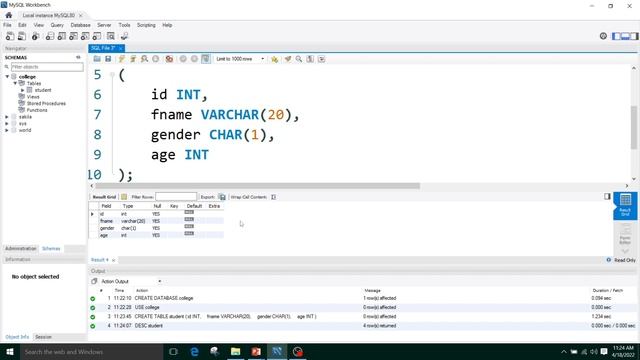Viewport: 640px width, 360px height.
Task: Save the SQL script with the floppy icon
Action: pos(108,59)
